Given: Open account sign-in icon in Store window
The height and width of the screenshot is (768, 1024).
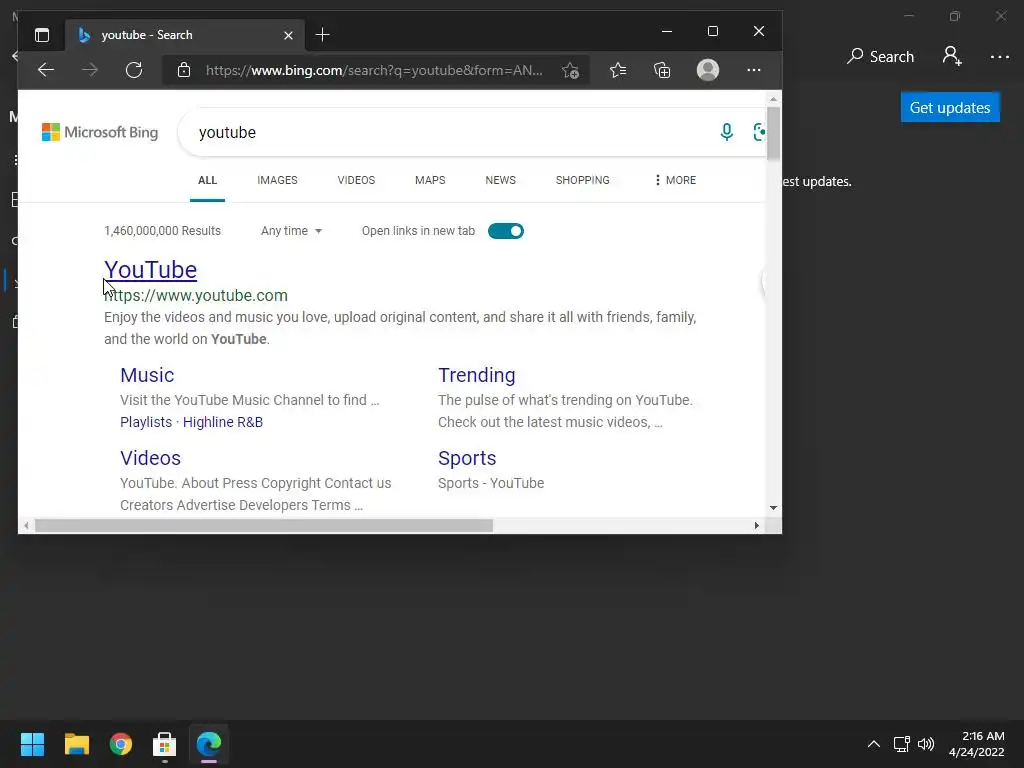Looking at the screenshot, I should click(x=952, y=56).
